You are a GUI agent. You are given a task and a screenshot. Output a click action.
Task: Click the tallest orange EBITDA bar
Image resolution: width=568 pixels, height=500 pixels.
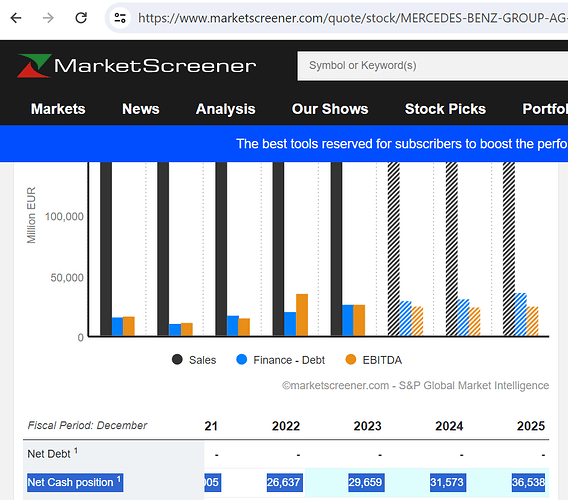tap(302, 314)
